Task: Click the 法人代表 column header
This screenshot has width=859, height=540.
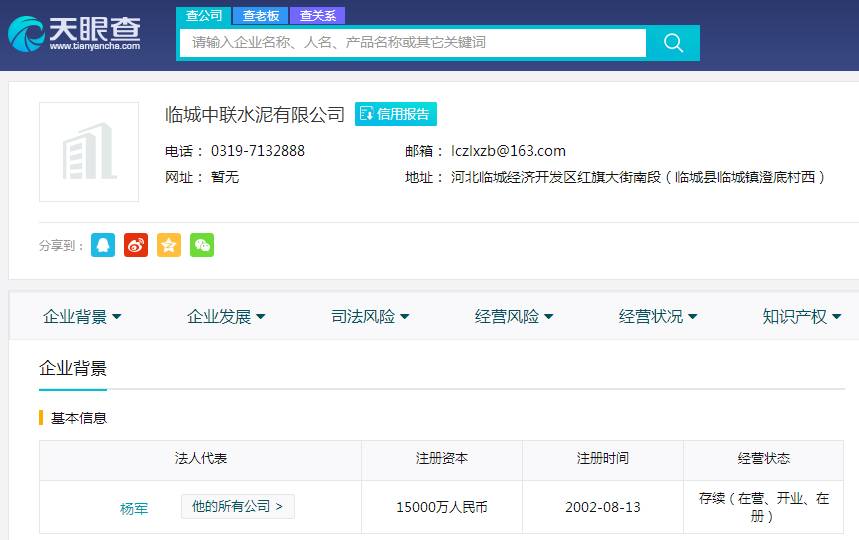Action: click(x=201, y=458)
